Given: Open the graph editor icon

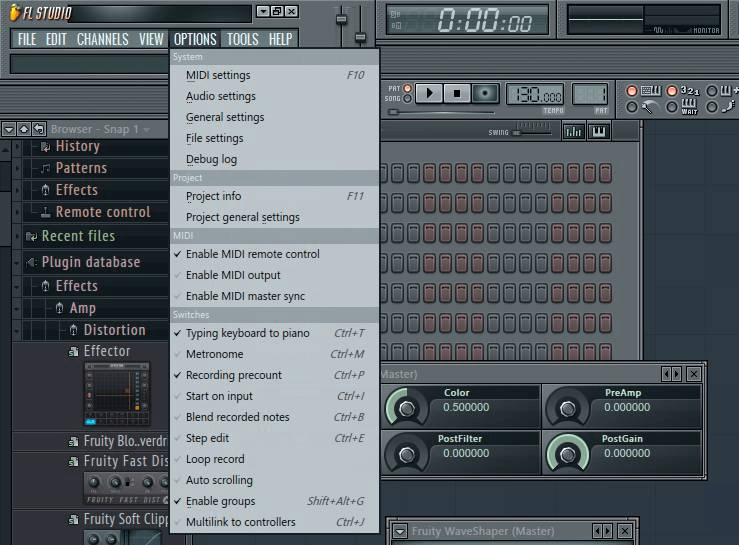Looking at the screenshot, I should [574, 131].
